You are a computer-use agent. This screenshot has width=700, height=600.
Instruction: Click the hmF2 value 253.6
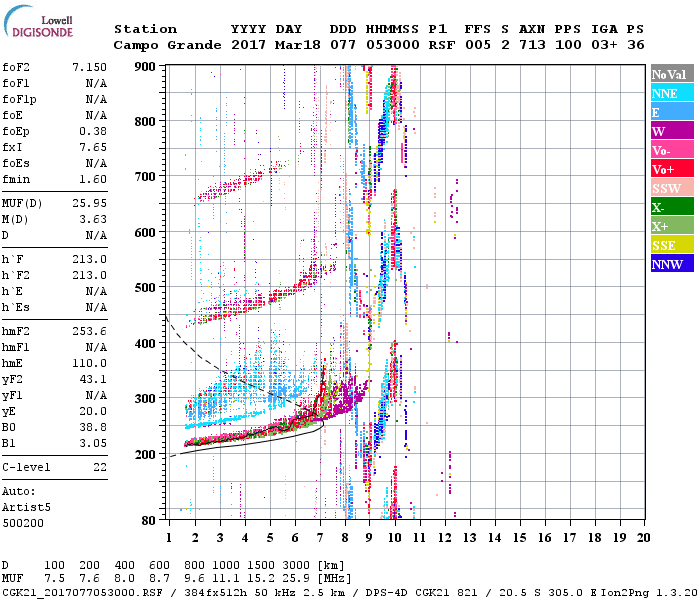[x=89, y=331]
